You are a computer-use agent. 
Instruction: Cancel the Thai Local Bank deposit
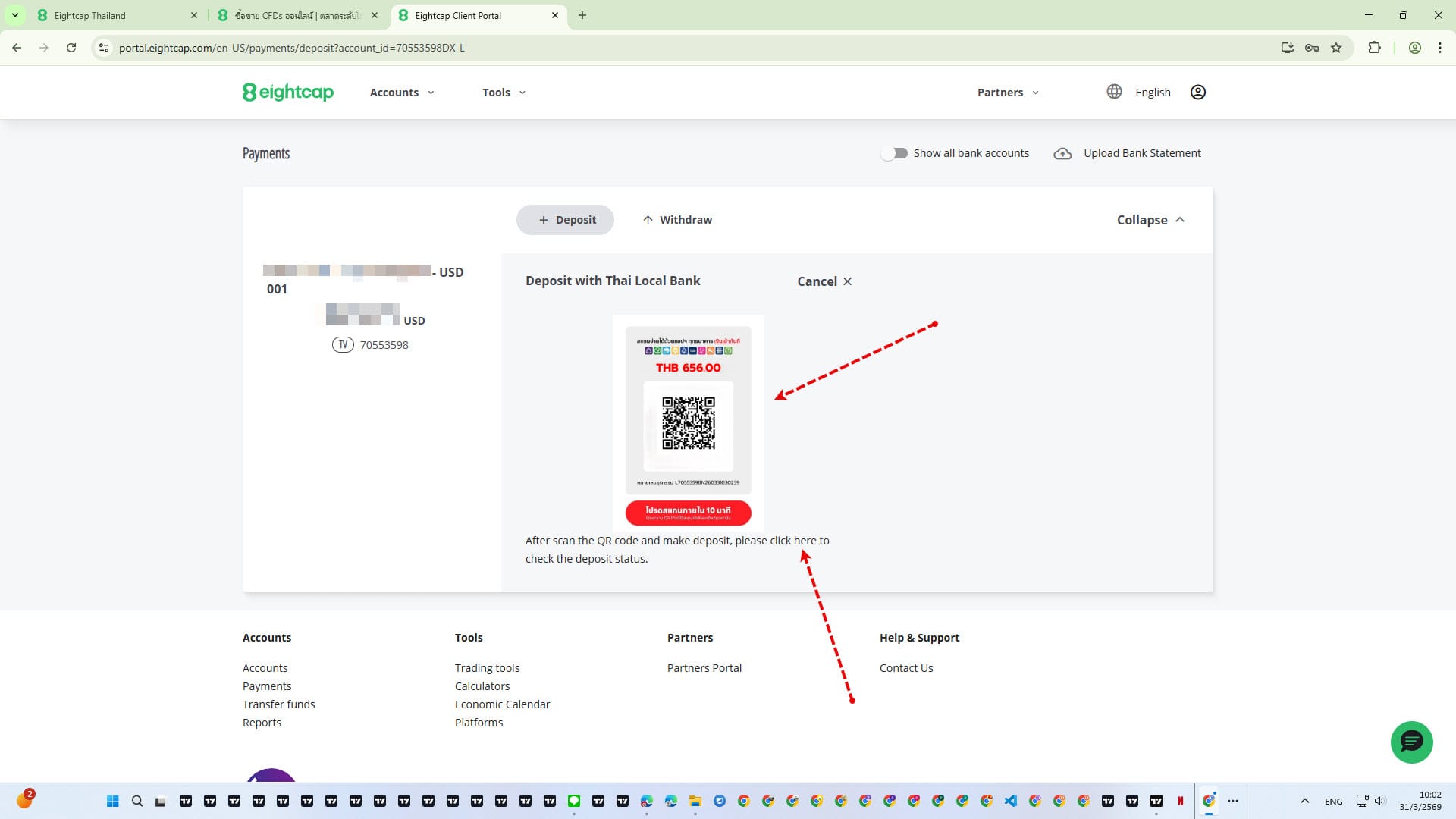(x=824, y=281)
